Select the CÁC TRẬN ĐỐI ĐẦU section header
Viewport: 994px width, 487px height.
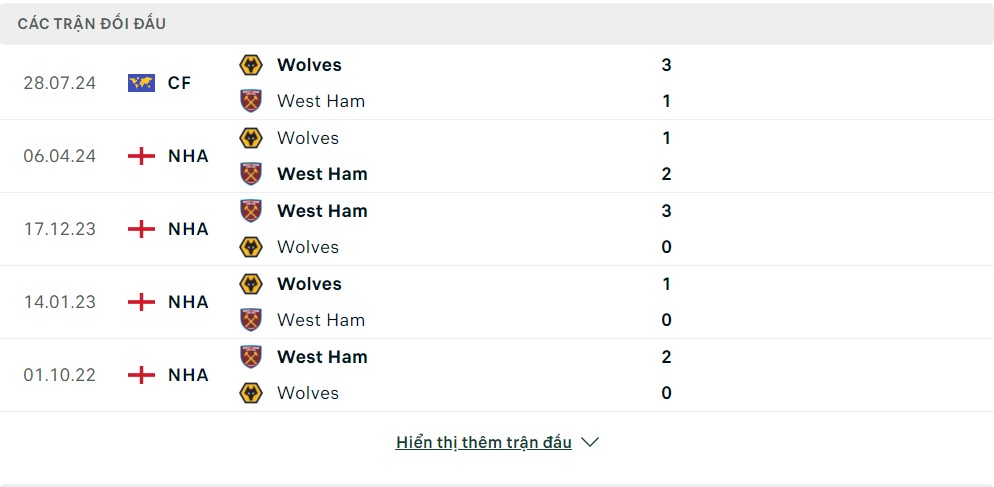92,23
